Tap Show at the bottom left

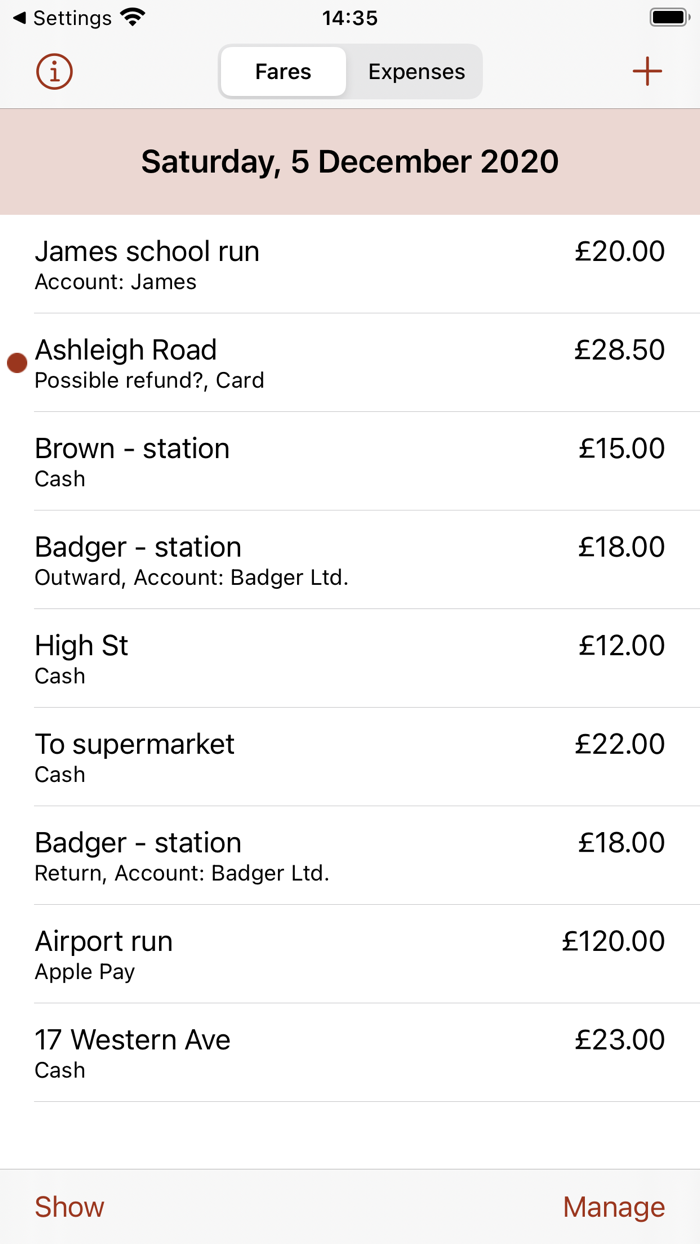pos(68,1207)
